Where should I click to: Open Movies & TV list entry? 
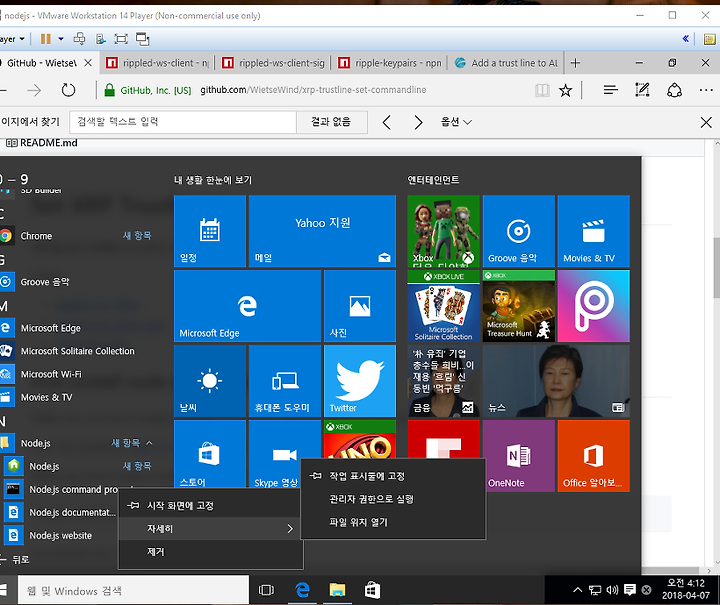78,397
